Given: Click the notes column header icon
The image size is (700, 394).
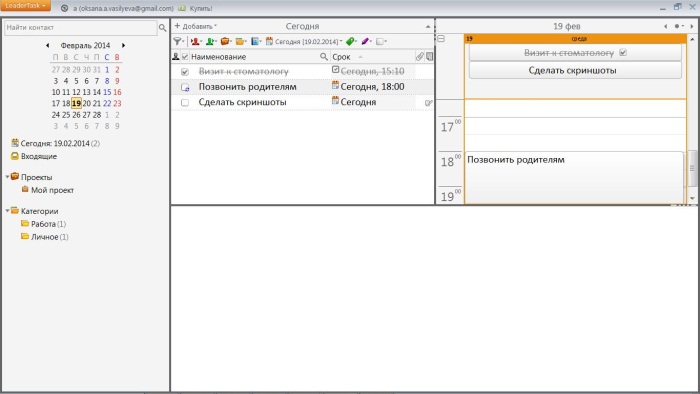Looking at the screenshot, I should point(429,57).
